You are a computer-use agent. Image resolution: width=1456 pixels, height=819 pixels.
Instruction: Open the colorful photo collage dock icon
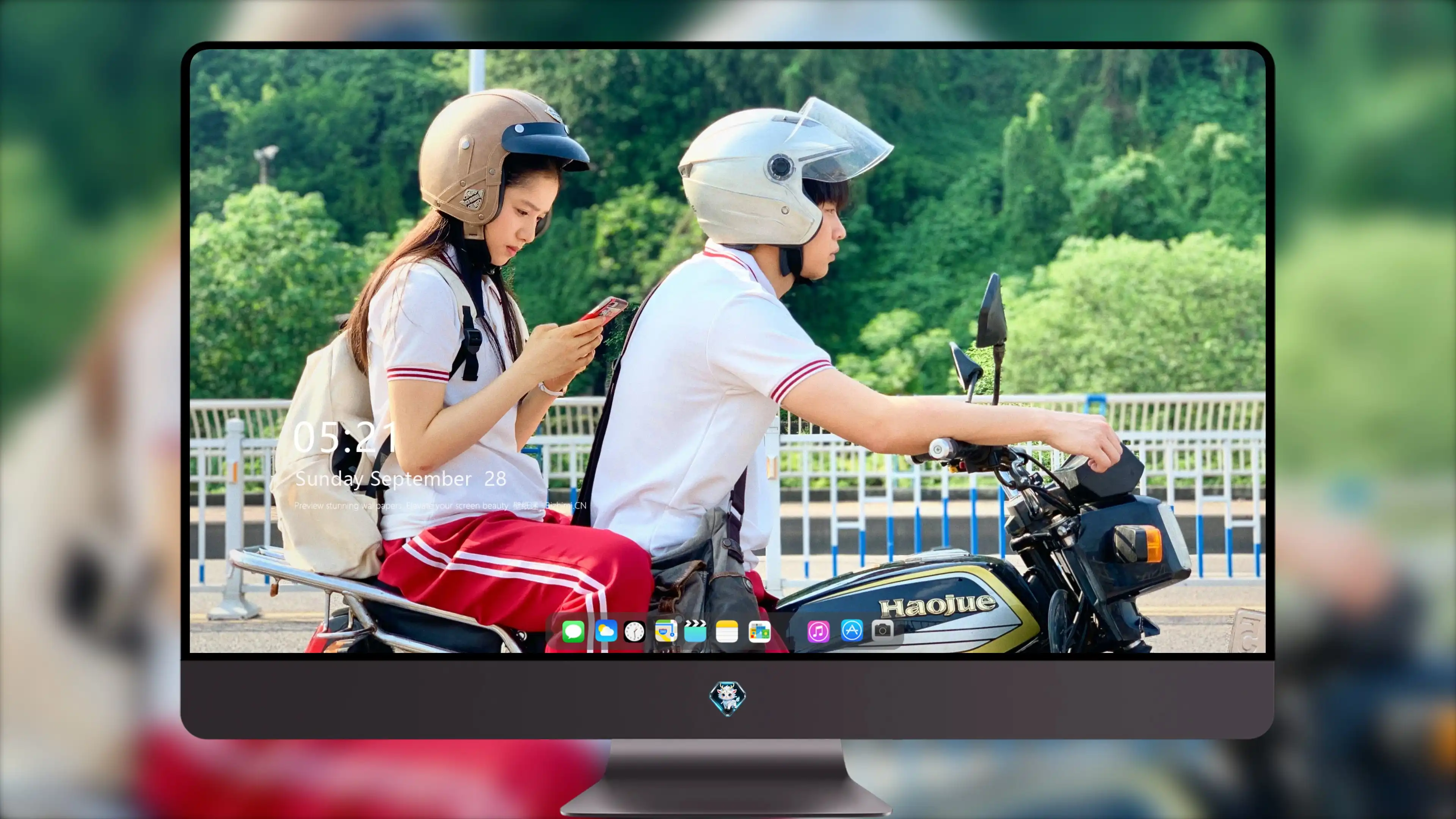point(759,631)
